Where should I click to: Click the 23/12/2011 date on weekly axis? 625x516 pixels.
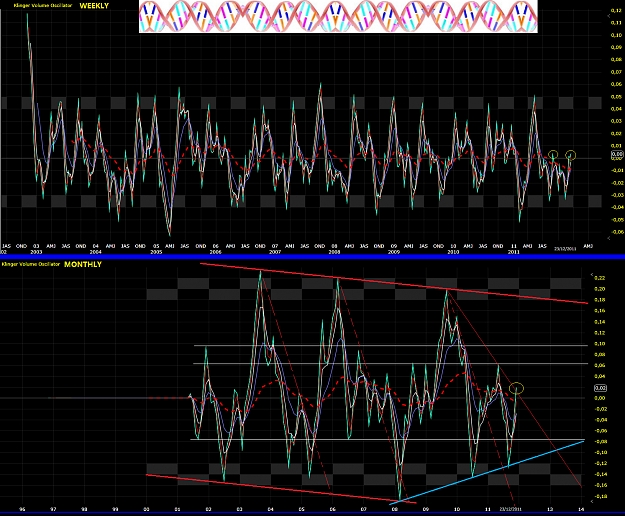click(x=565, y=249)
